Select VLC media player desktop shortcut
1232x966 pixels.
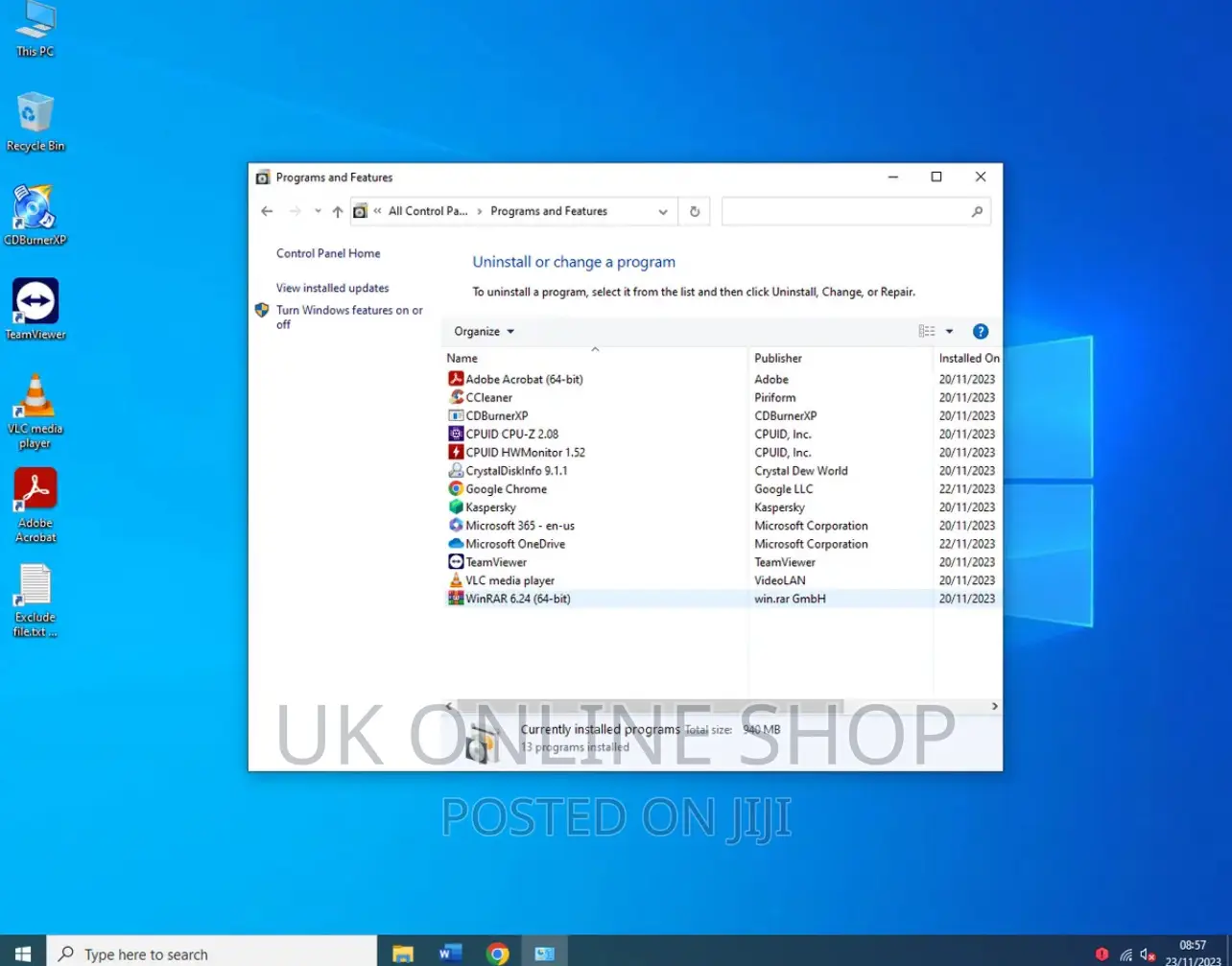coord(36,411)
